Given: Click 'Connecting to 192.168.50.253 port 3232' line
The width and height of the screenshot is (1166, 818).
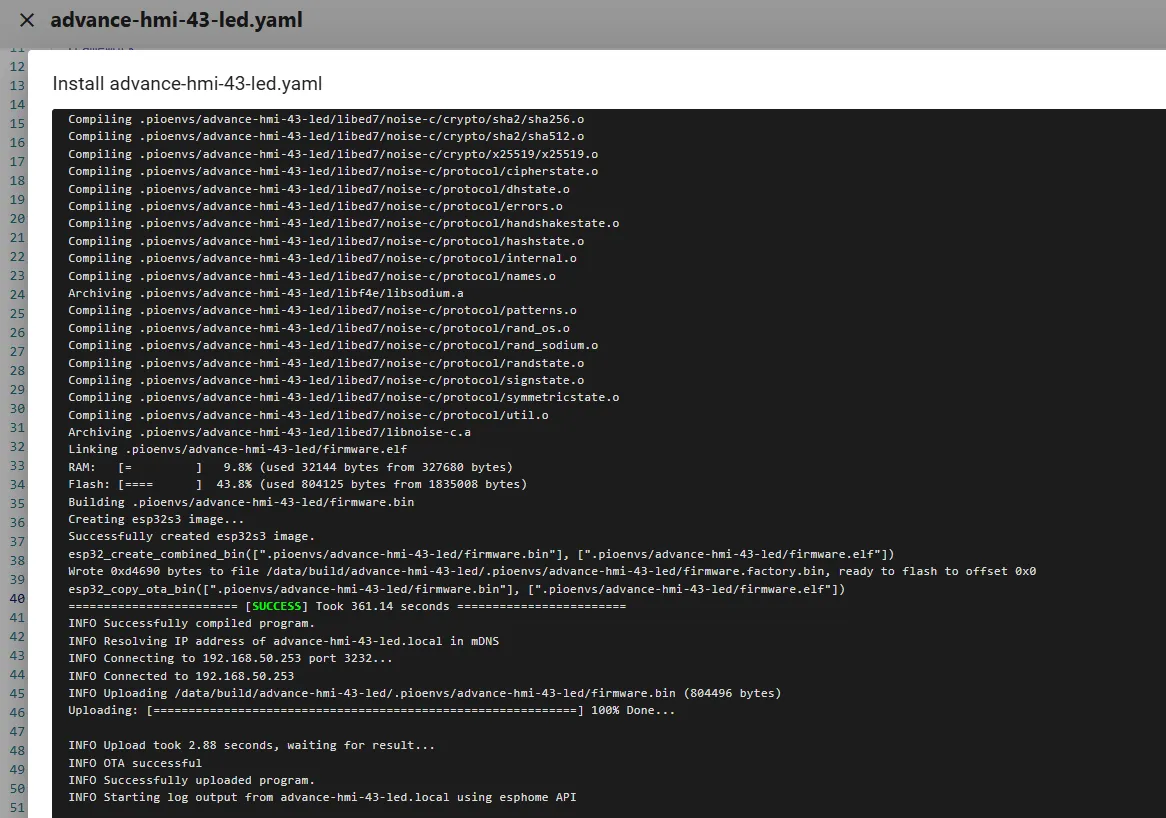Looking at the screenshot, I should pyautogui.click(x=230, y=658).
